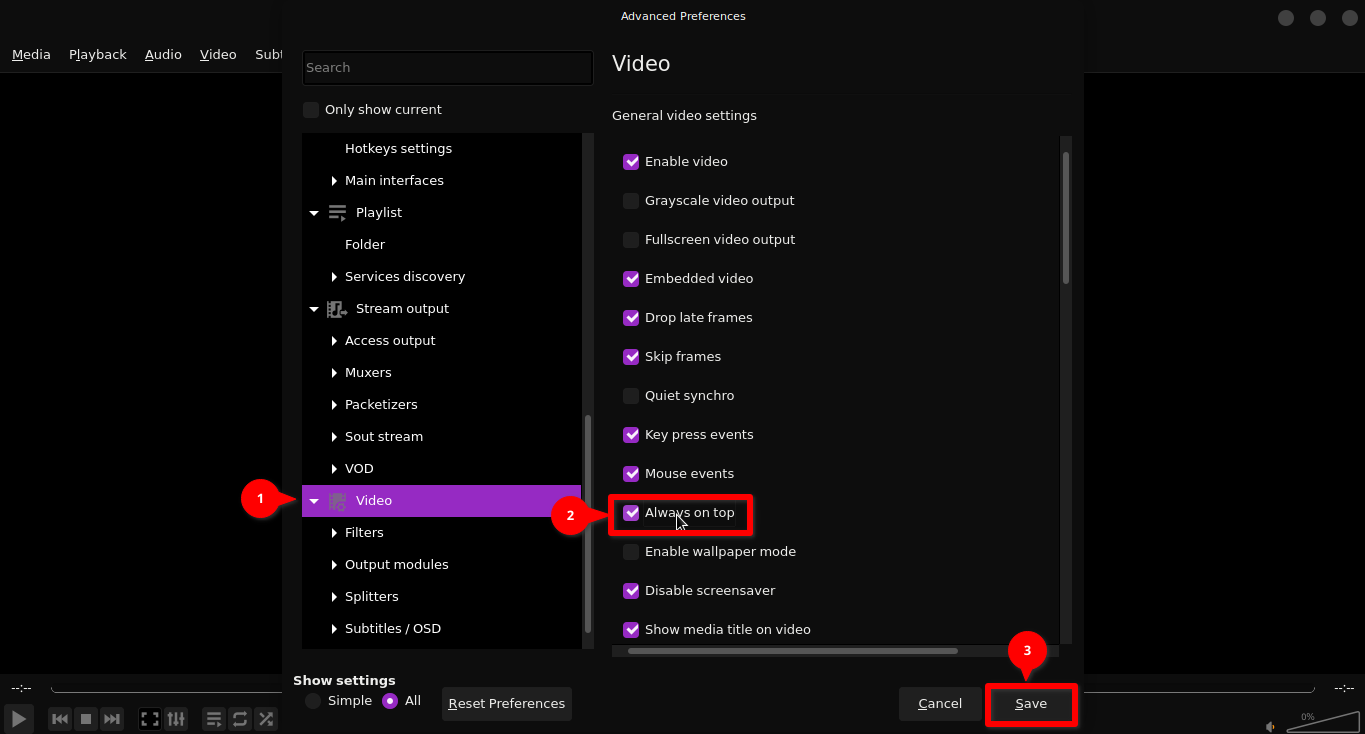
Task: Enable shuffle with the random icon
Action: 266,719
